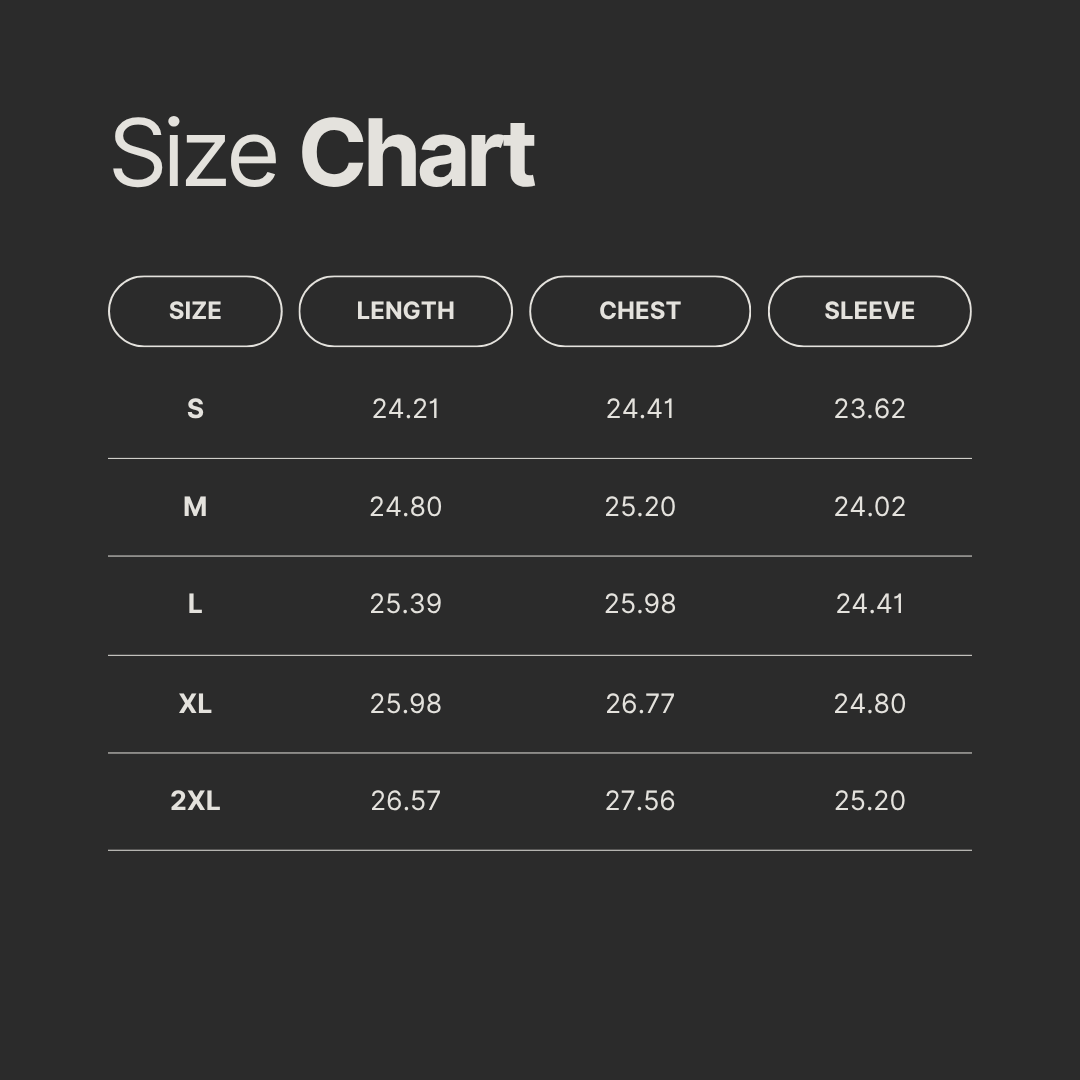Click length value 25.39 for size L
1080x1080 pixels.
[405, 604]
